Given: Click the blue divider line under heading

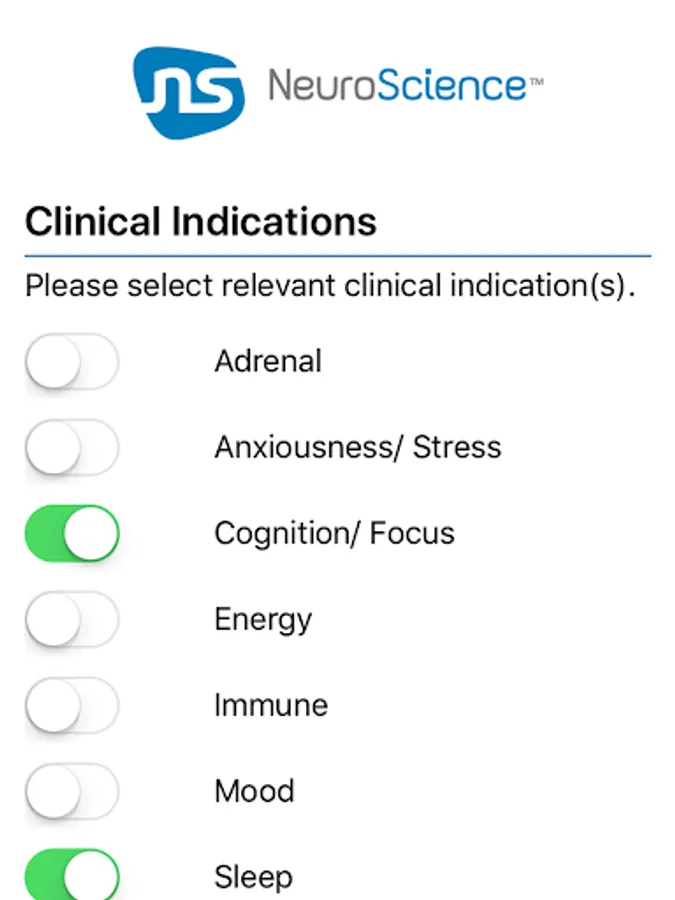Looking at the screenshot, I should coord(338,255).
